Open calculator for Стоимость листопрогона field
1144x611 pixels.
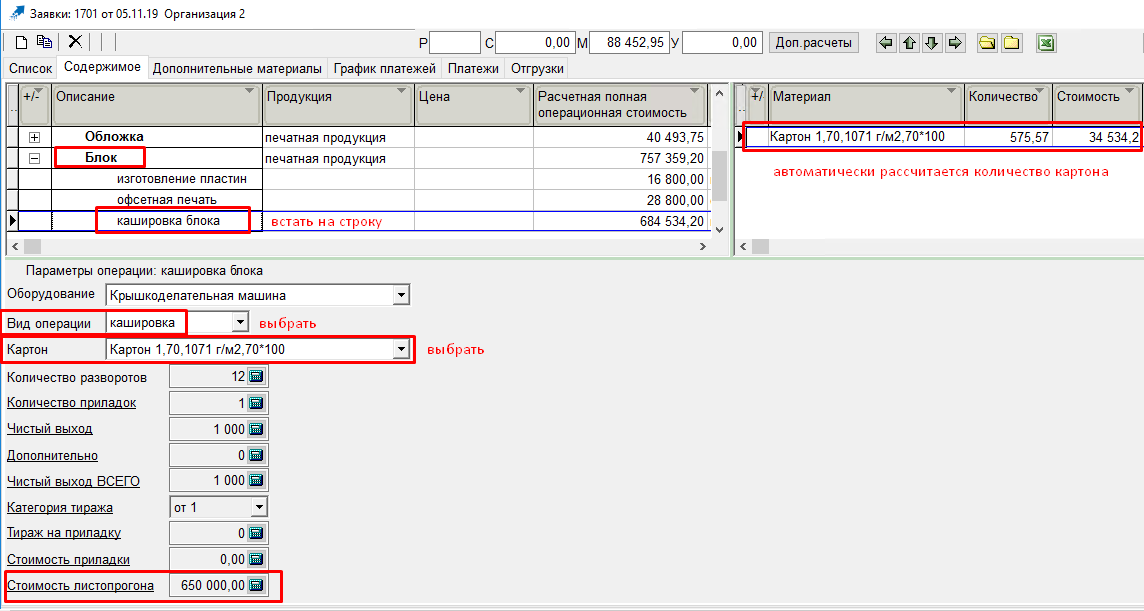(x=256, y=585)
